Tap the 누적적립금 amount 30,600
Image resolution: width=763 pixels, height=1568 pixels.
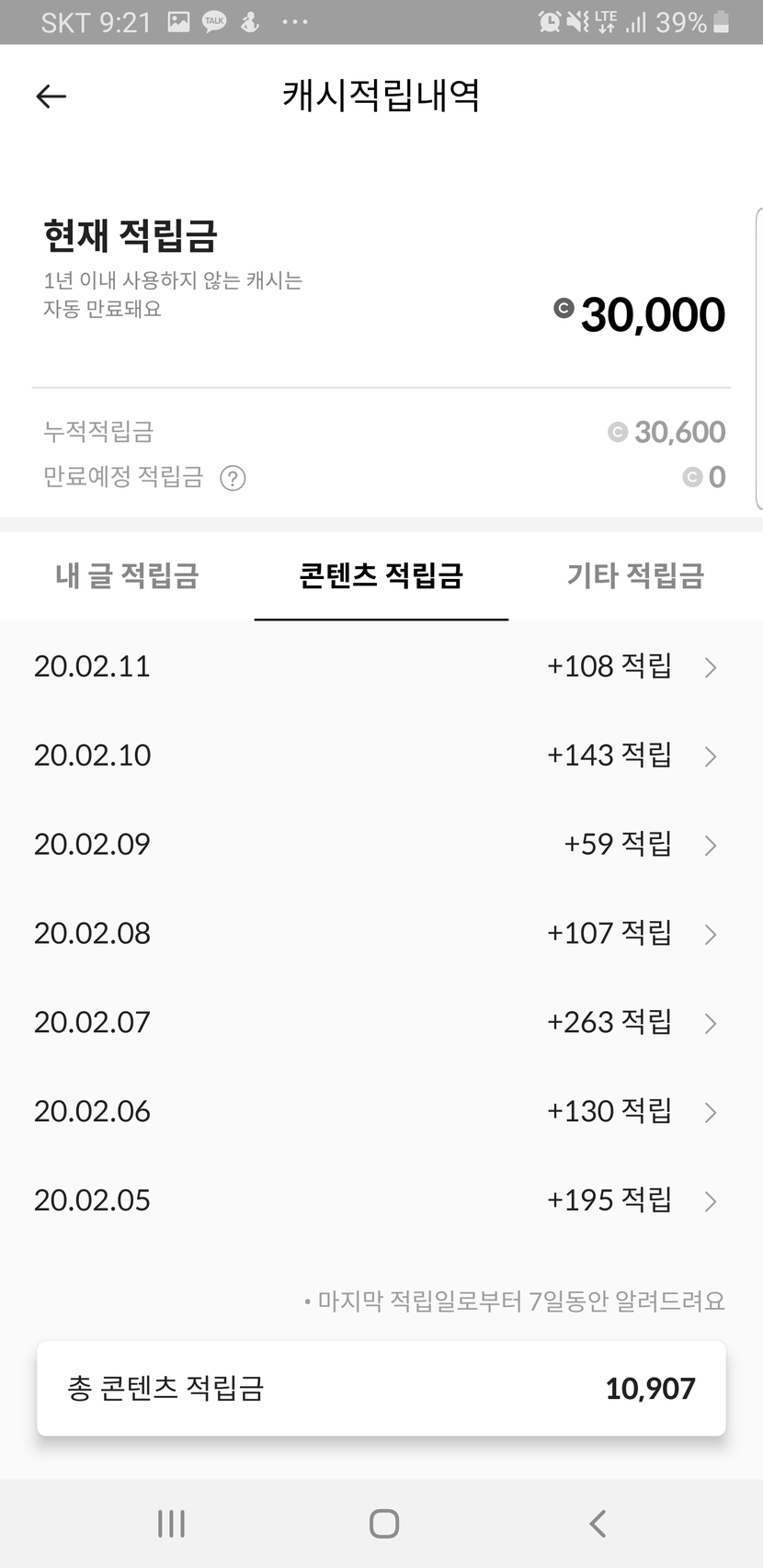click(x=678, y=432)
